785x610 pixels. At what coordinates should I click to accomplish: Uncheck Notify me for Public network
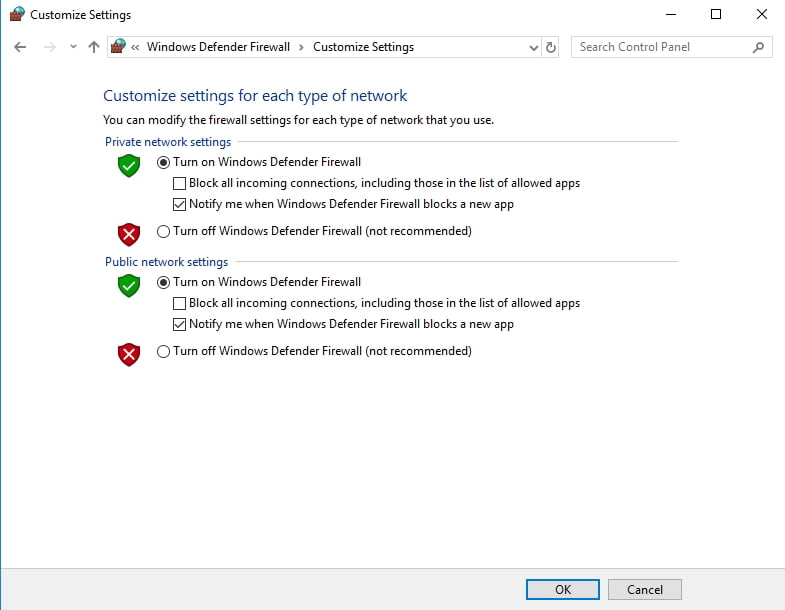coord(179,325)
